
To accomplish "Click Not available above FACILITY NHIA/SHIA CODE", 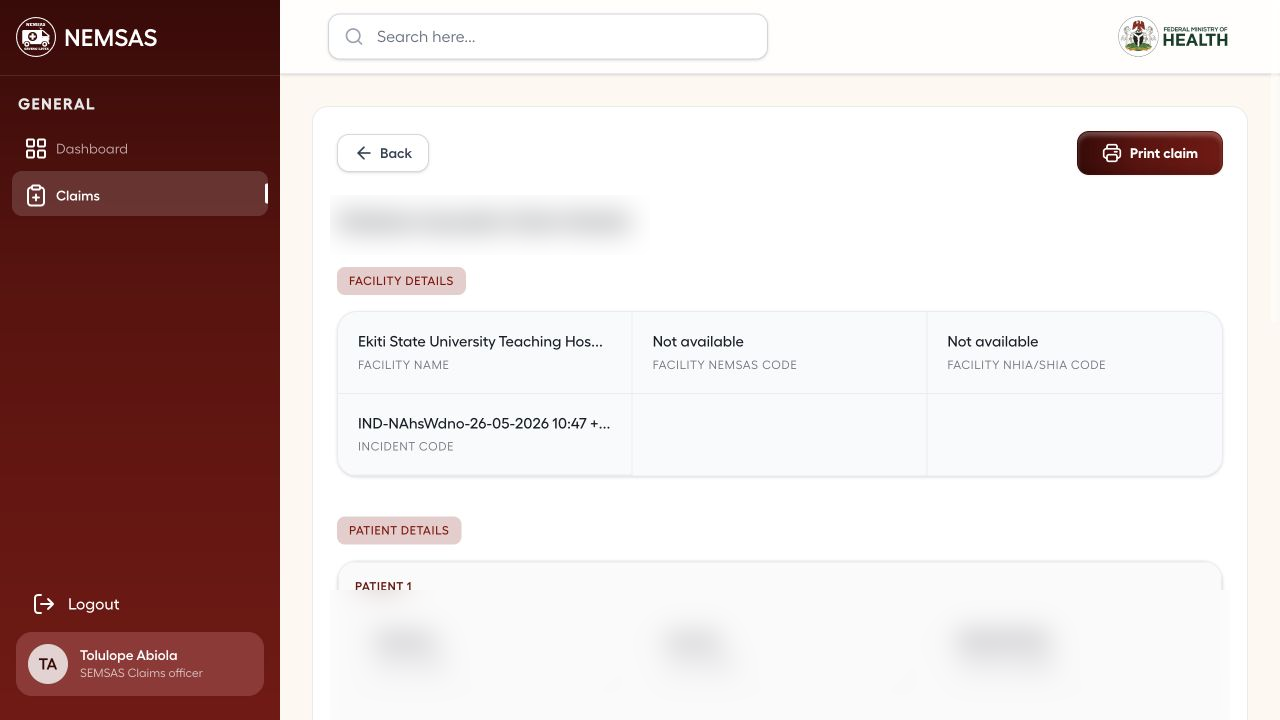I will (x=993, y=342).
